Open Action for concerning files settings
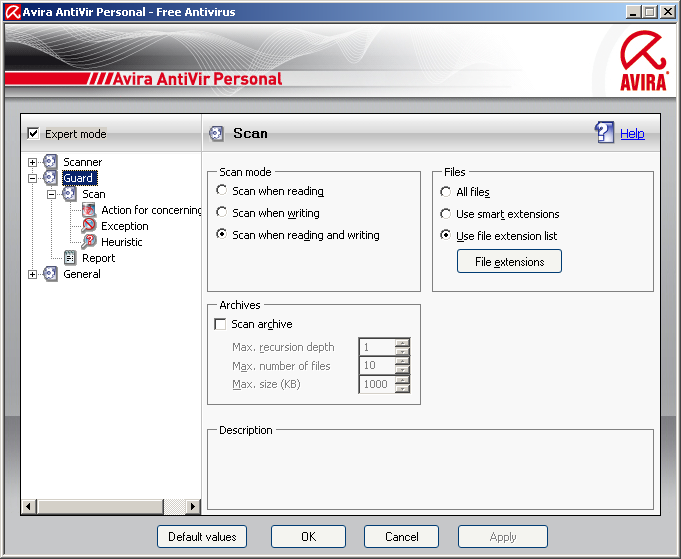This screenshot has height=559, width=681. pos(151,210)
